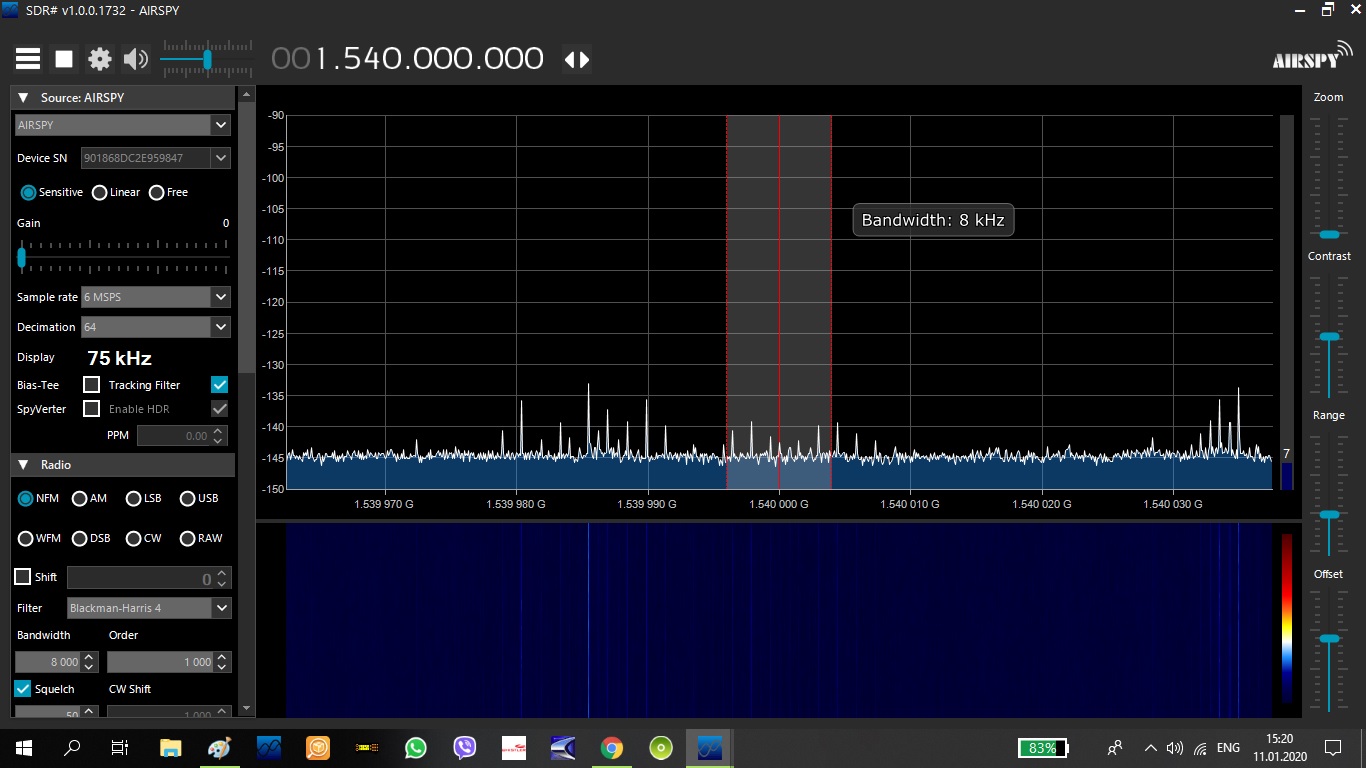
Task: Click the 1.539 980 G frequency label
Action: pyautogui.click(x=516, y=504)
